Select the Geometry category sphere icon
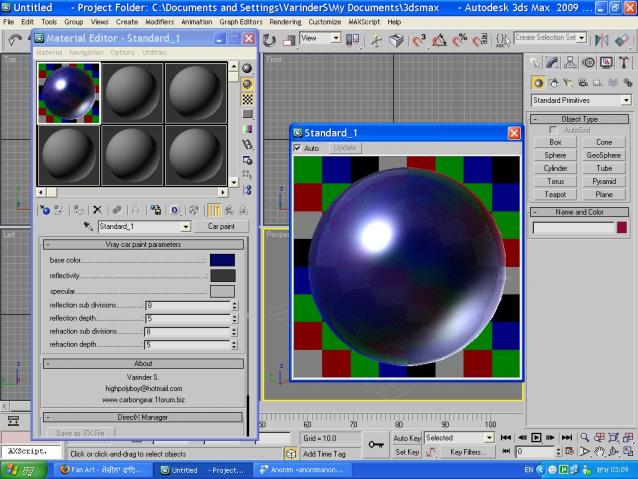This screenshot has height=479, width=638. 538,83
